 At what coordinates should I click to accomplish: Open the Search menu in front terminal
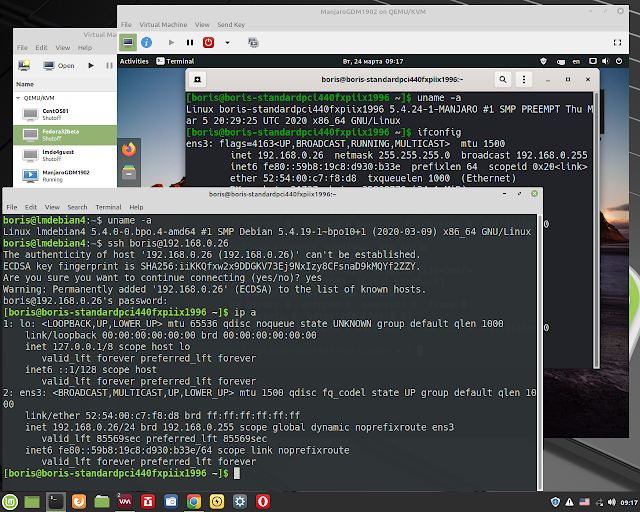click(x=77, y=207)
